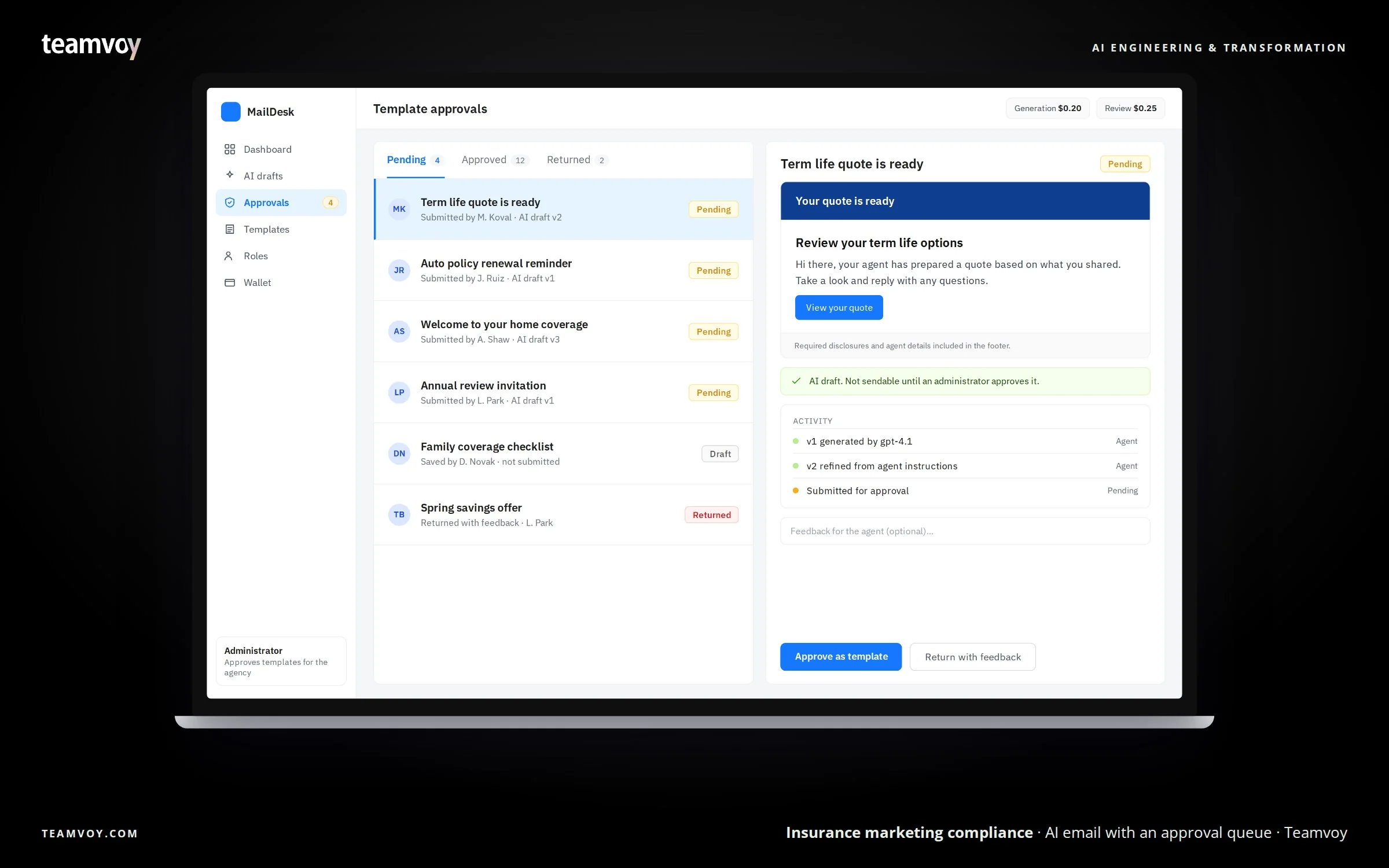Click 'v1 generated by gpt-4.1' activity entry
Image resolution: width=1389 pixels, height=868 pixels.
[965, 442]
